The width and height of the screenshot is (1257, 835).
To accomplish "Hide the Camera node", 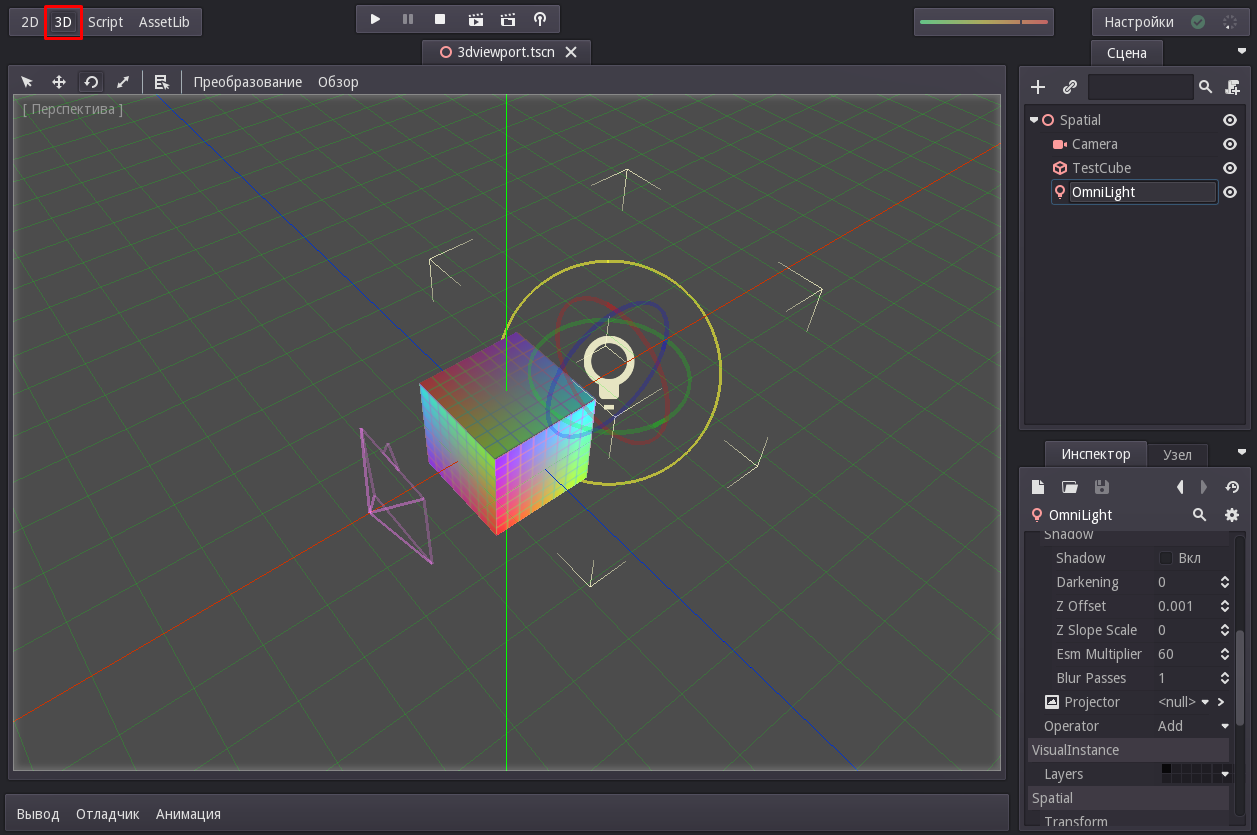I will pyautogui.click(x=1230, y=144).
